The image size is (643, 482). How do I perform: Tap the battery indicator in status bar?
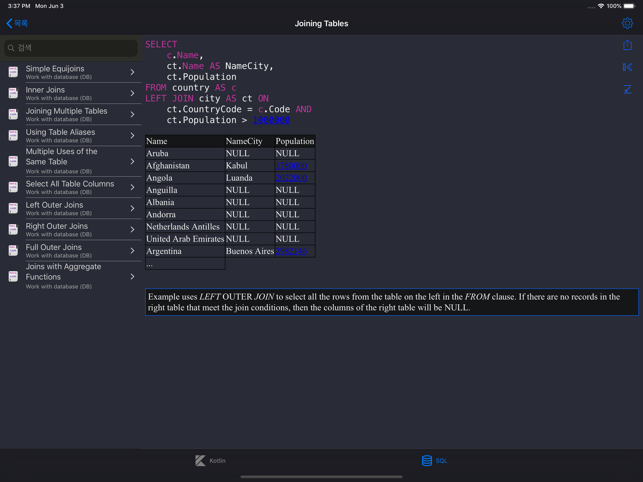click(629, 6)
